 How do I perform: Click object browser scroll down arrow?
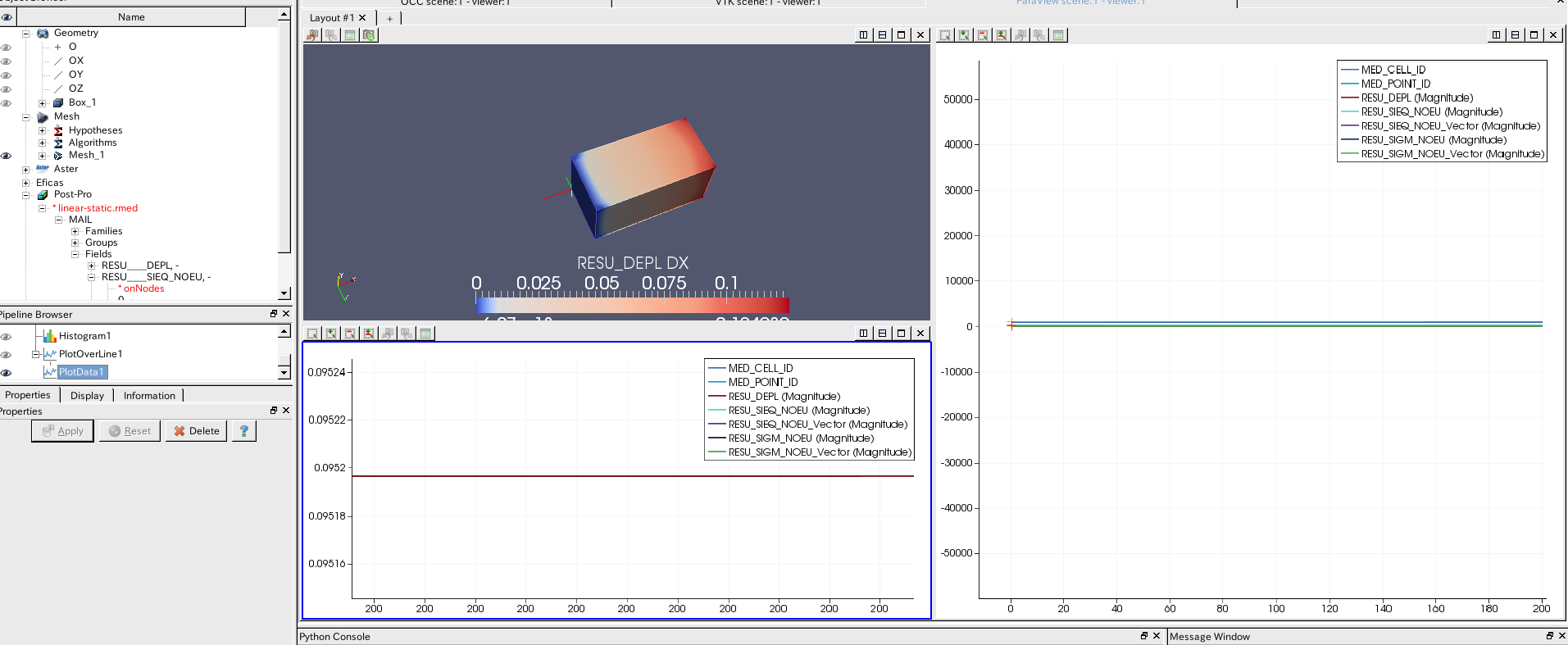[x=284, y=293]
